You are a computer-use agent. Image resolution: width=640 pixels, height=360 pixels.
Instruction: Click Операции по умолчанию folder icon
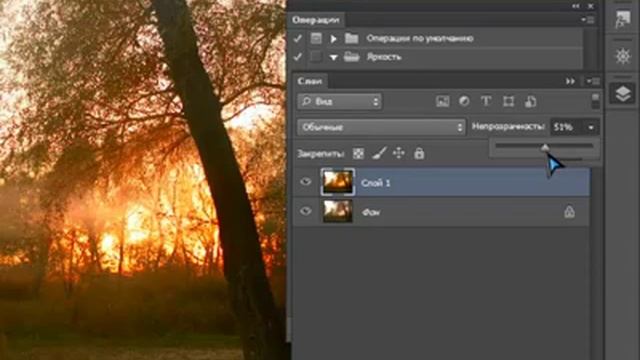pos(351,38)
